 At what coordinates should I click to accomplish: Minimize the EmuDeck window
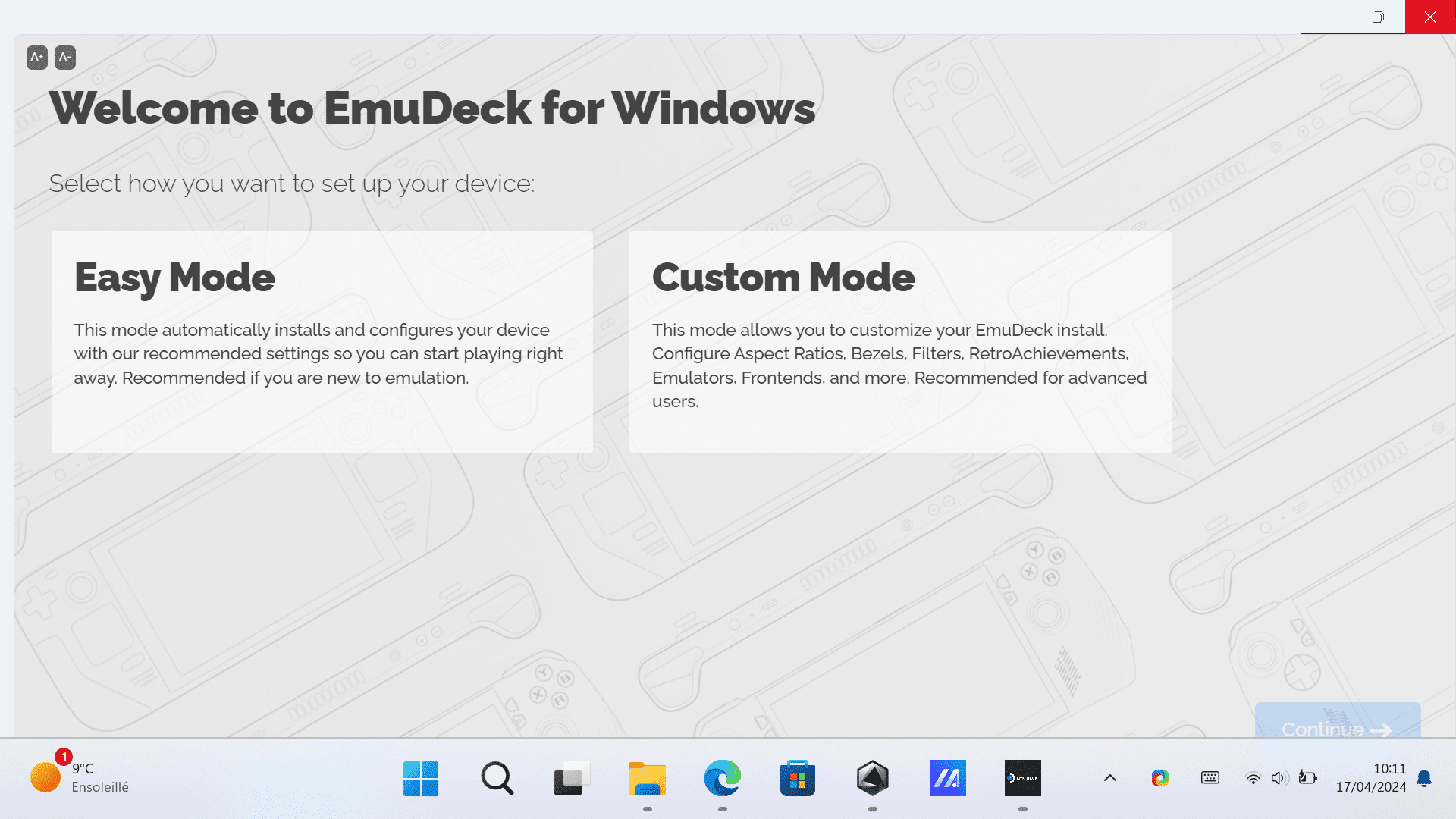tap(1326, 17)
